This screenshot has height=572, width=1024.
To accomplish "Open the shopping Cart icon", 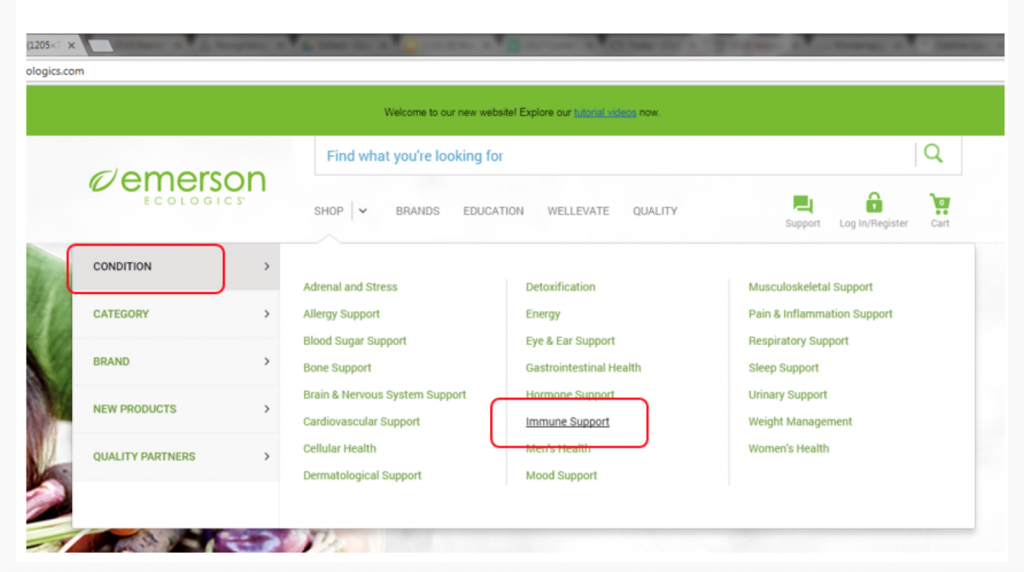I will tap(940, 204).
